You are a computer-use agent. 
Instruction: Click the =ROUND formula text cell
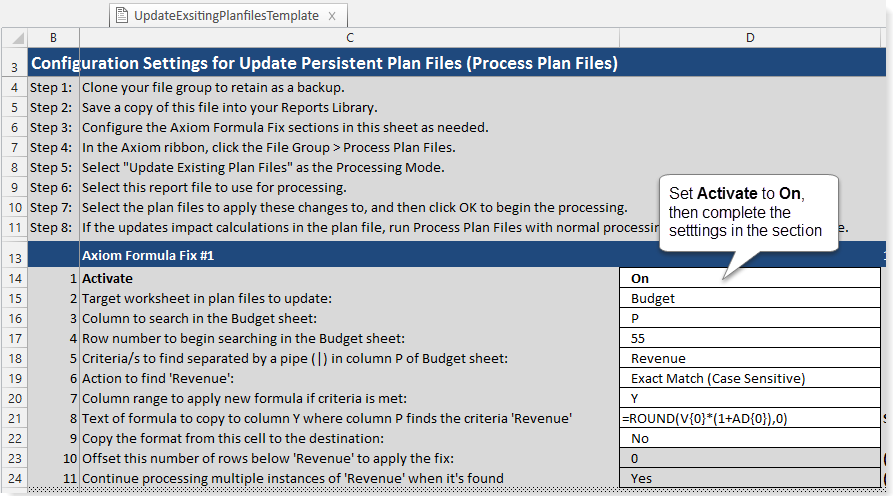tap(750, 418)
